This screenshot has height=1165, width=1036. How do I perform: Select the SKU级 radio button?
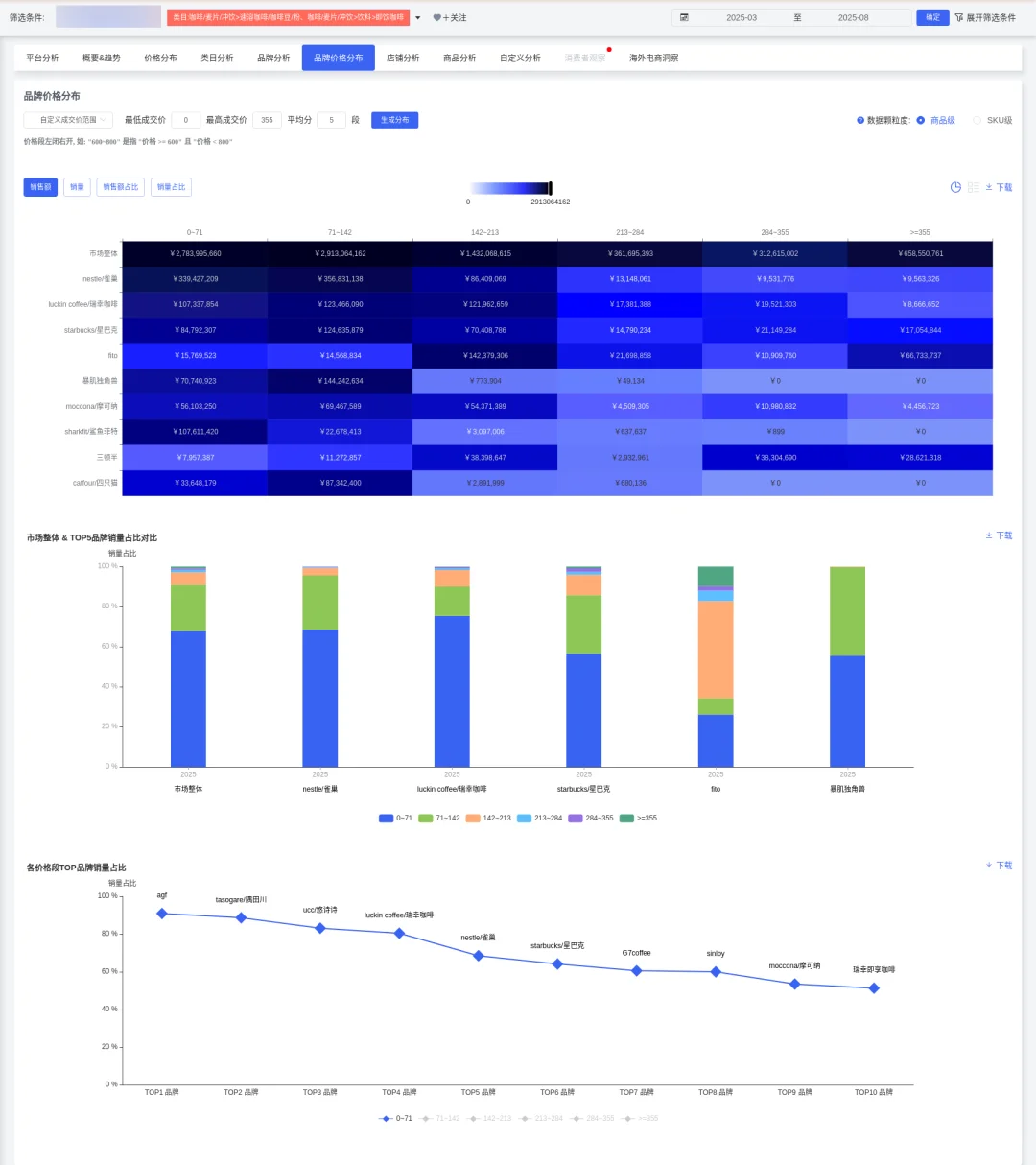click(x=977, y=121)
